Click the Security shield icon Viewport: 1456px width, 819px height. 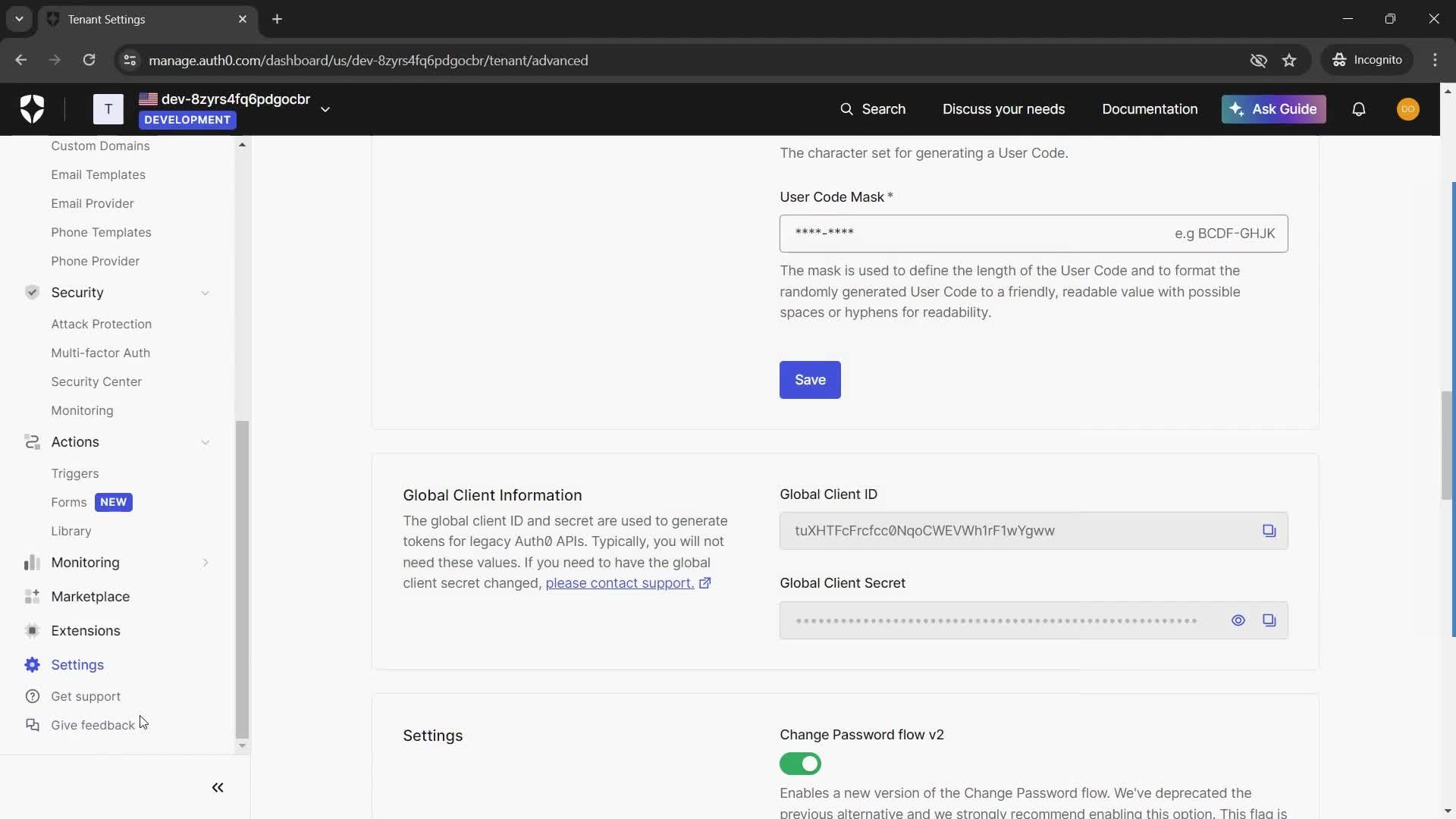[x=32, y=293]
